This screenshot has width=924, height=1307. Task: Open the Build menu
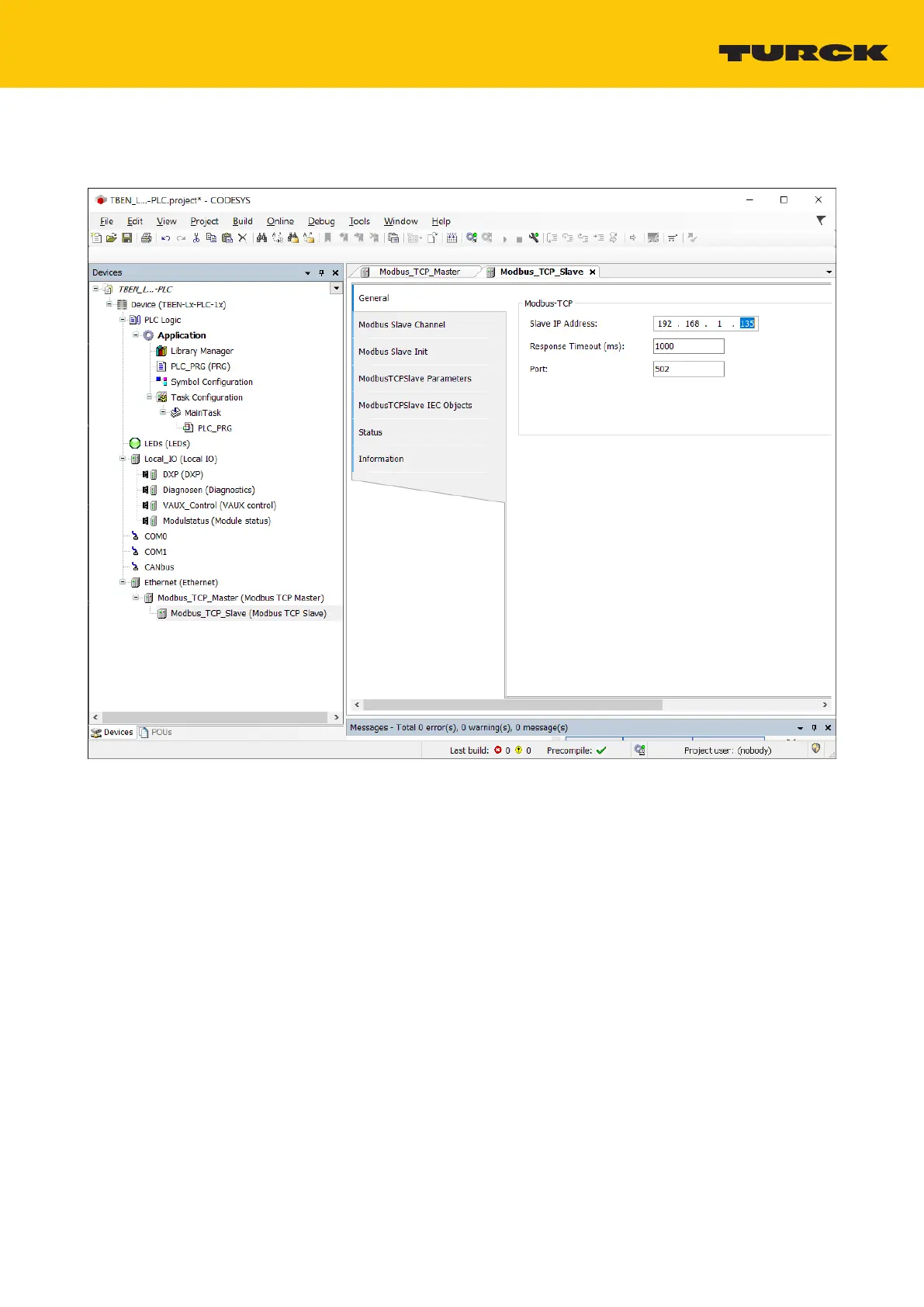[x=243, y=221]
